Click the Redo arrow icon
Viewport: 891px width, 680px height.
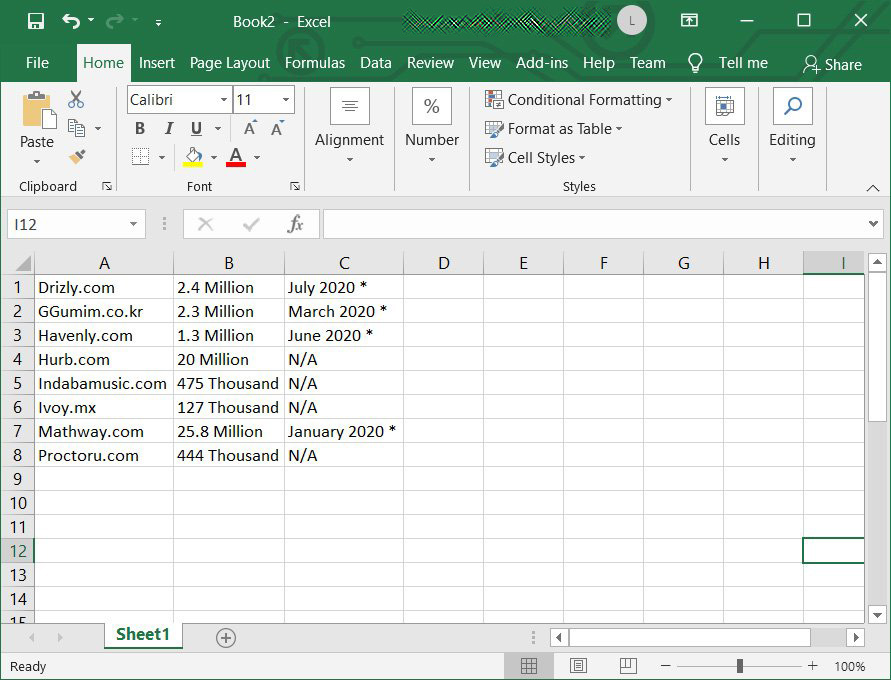click(x=115, y=21)
